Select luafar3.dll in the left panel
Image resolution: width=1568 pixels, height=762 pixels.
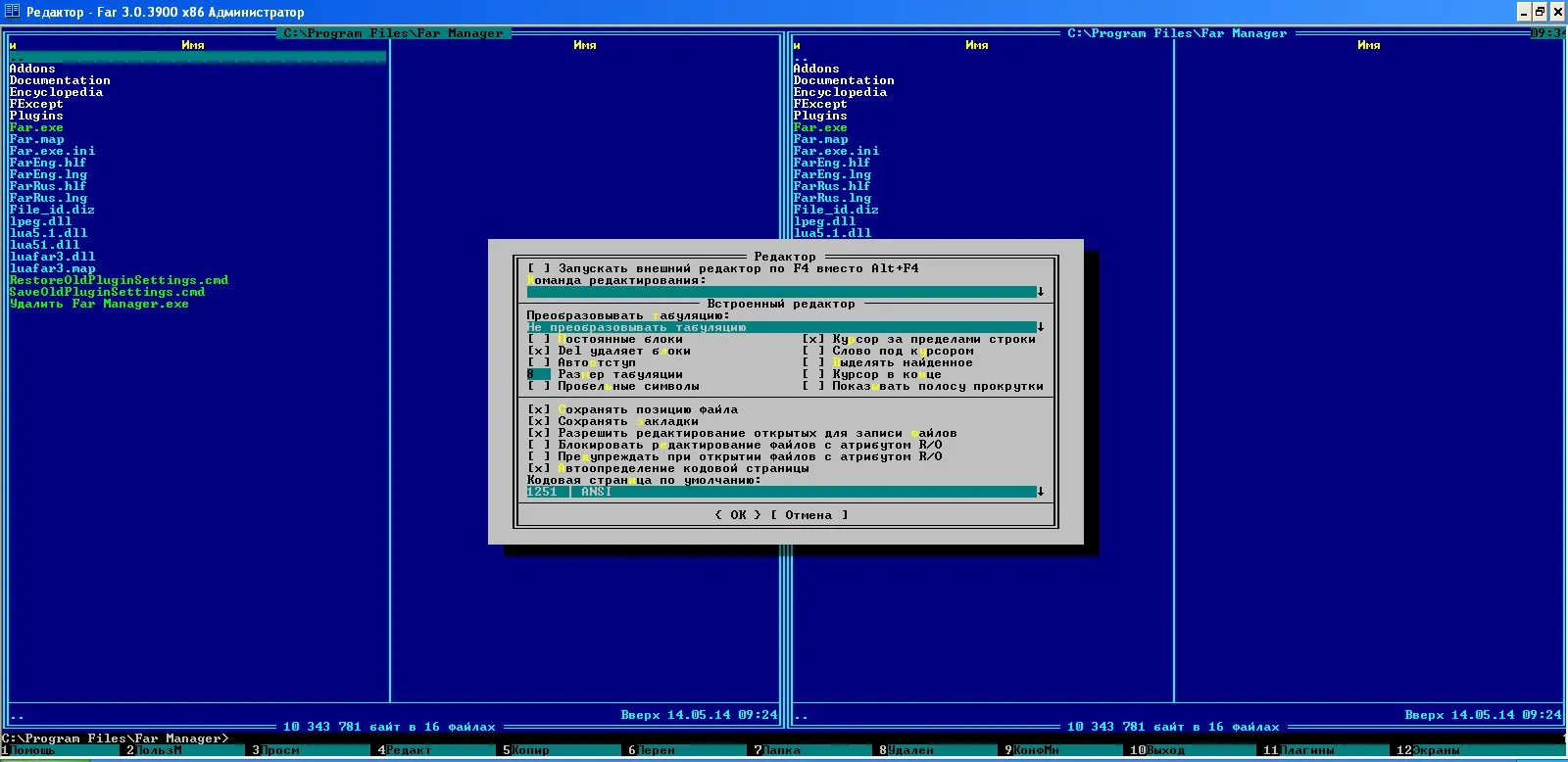click(52, 257)
